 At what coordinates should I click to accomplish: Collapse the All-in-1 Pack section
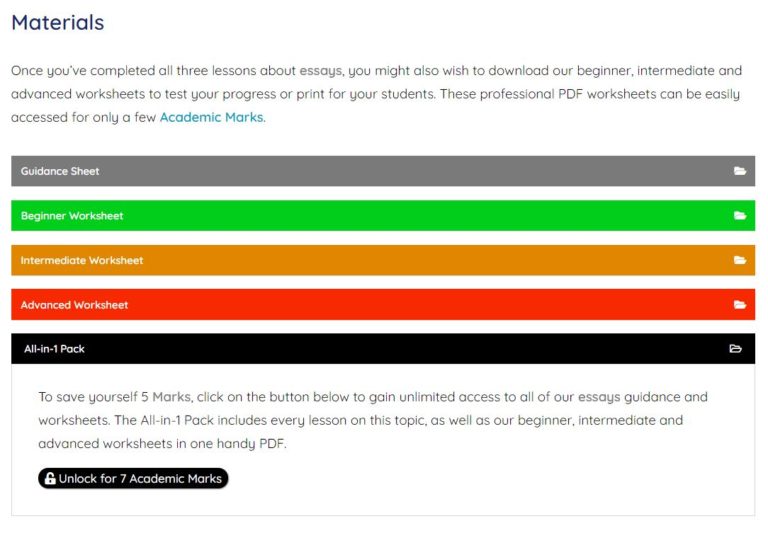(383, 349)
